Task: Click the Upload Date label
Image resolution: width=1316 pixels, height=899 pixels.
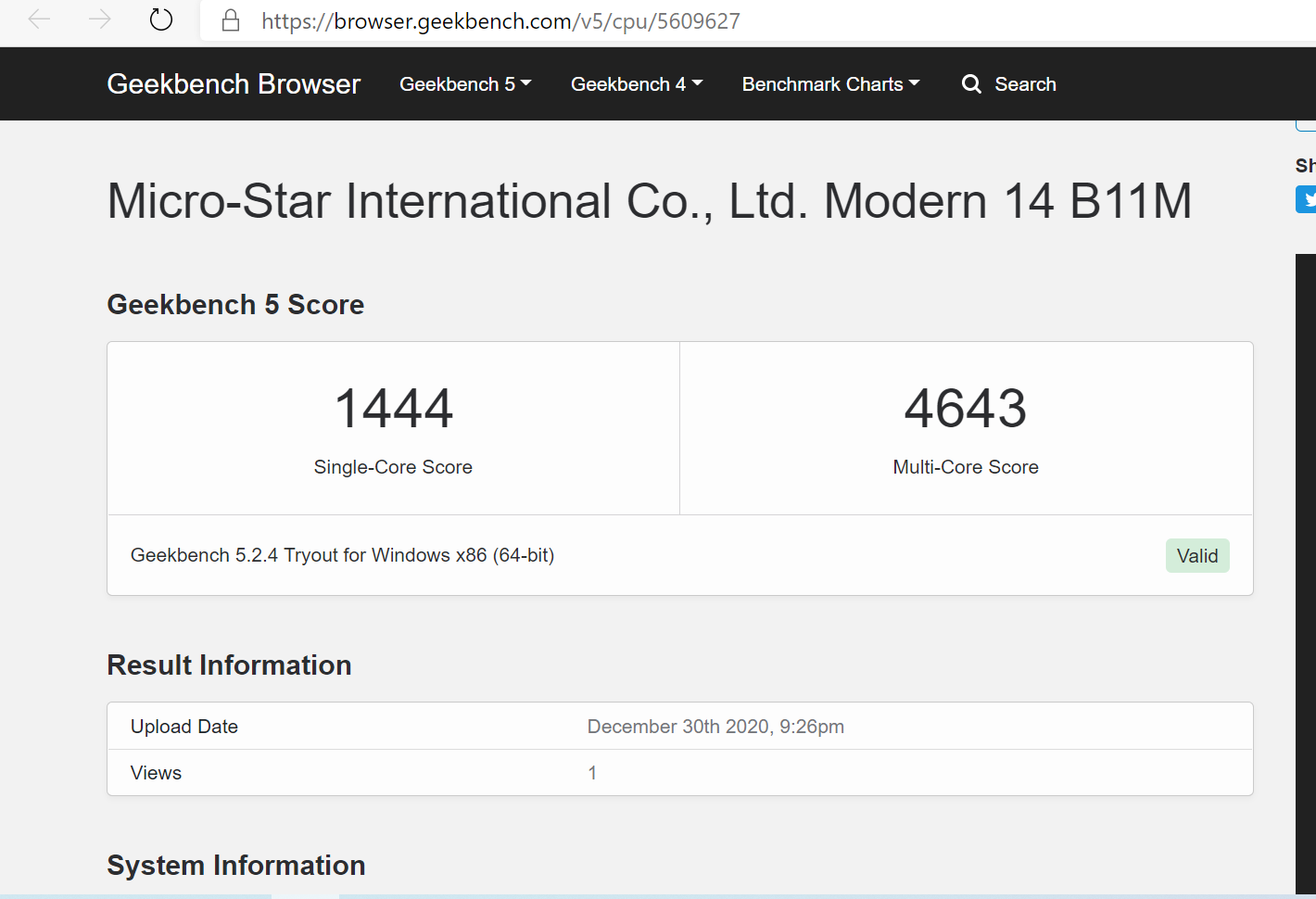Action: 184,727
